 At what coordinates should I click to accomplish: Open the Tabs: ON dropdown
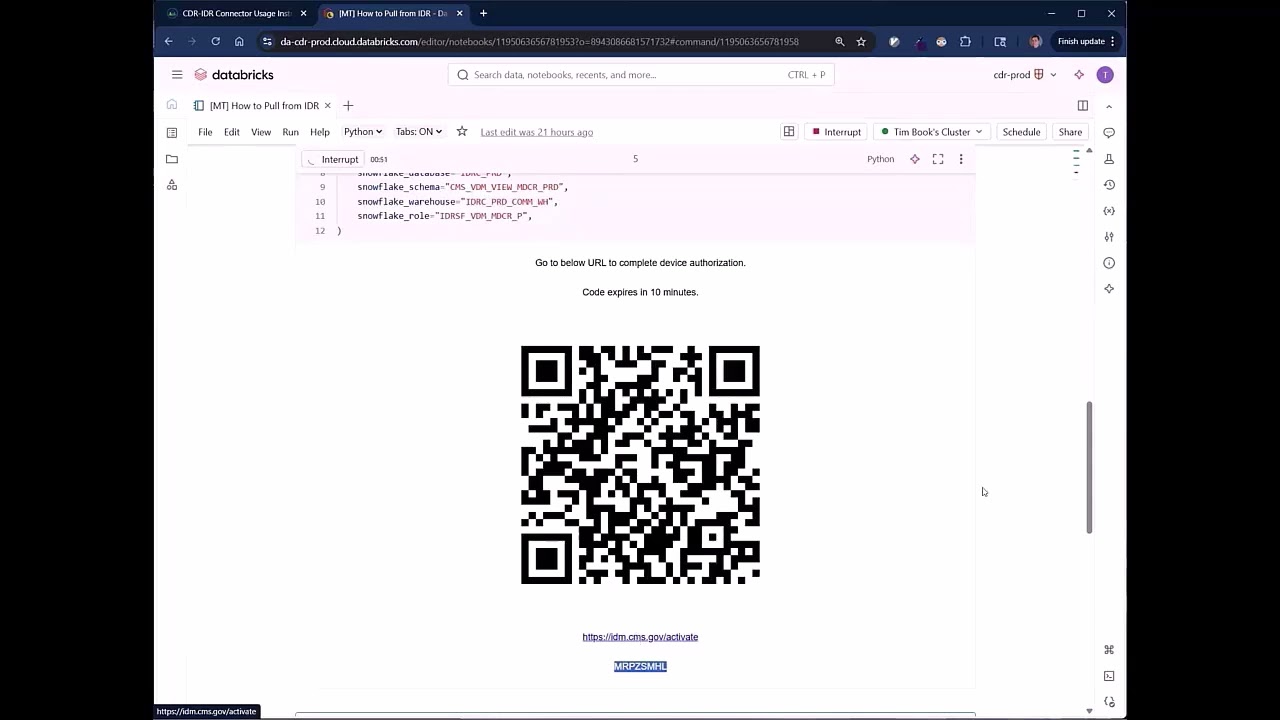419,132
